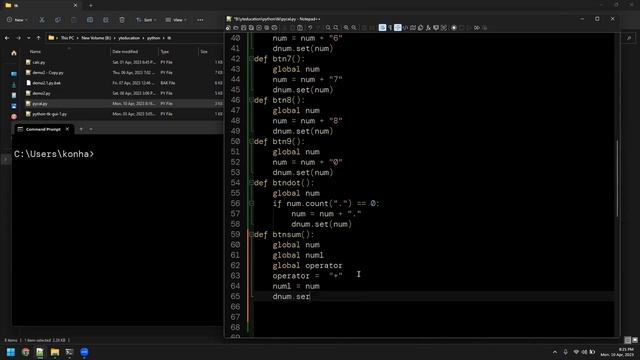Switch to the Command Prompt tab
Viewport: 640px width, 360px height.
pos(43,129)
